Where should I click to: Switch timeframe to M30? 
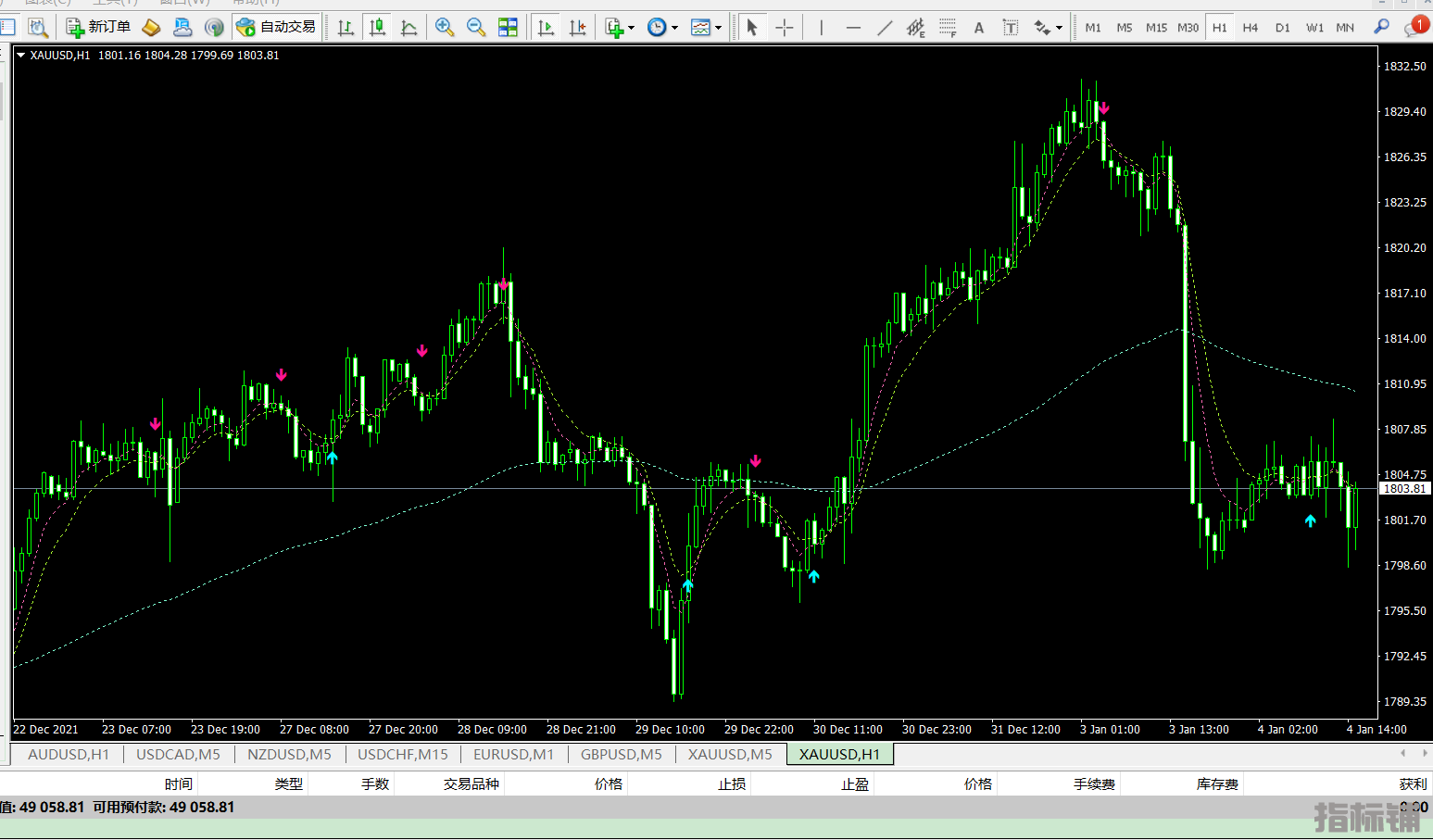[1188, 27]
